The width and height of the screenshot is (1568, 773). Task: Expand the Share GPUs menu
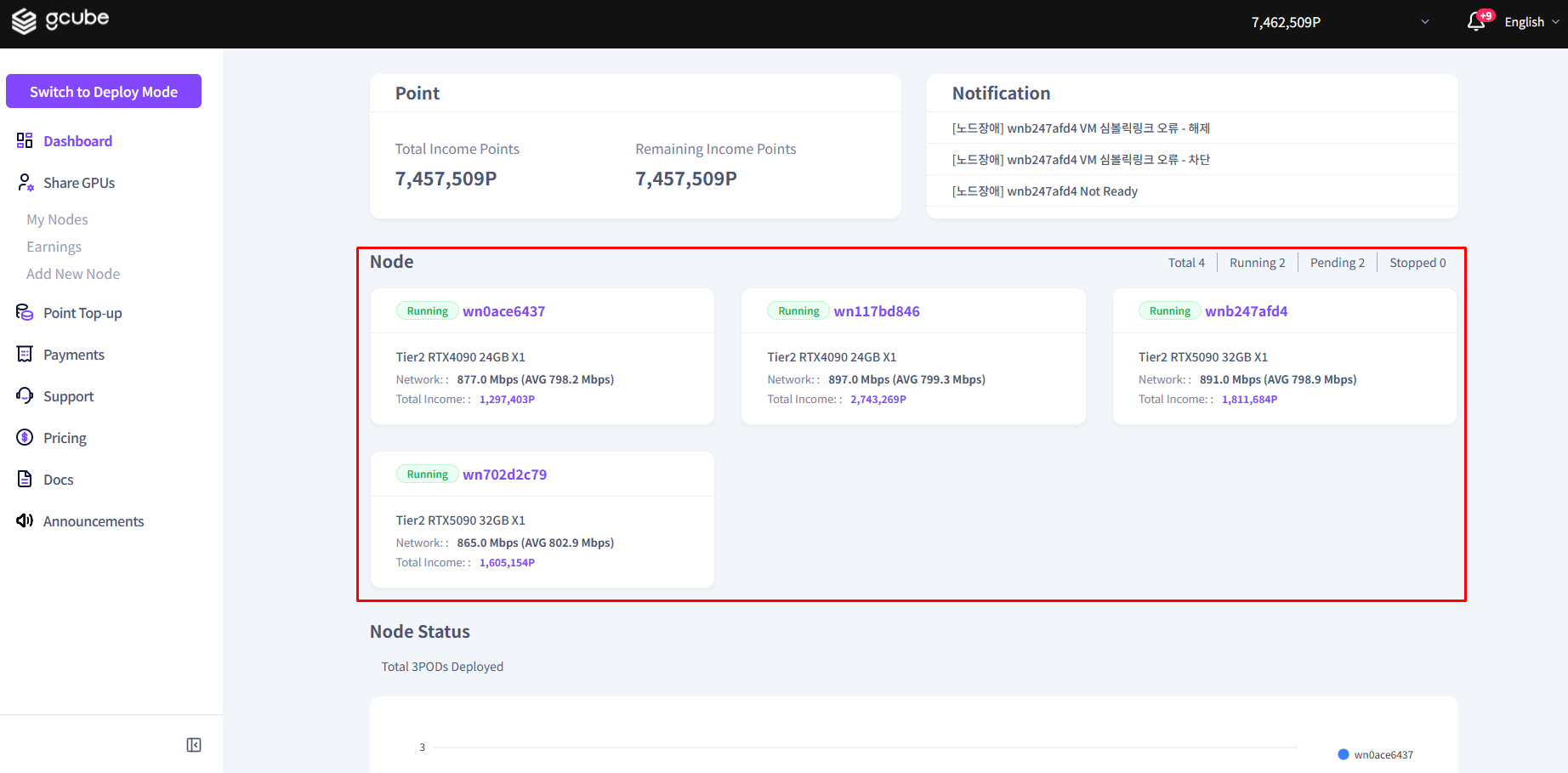(79, 183)
